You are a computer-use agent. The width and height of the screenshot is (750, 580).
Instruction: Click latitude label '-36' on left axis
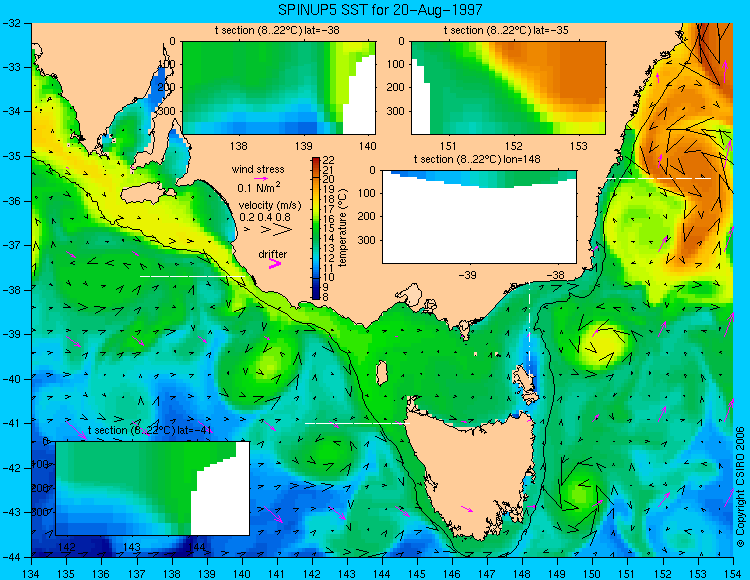12,201
